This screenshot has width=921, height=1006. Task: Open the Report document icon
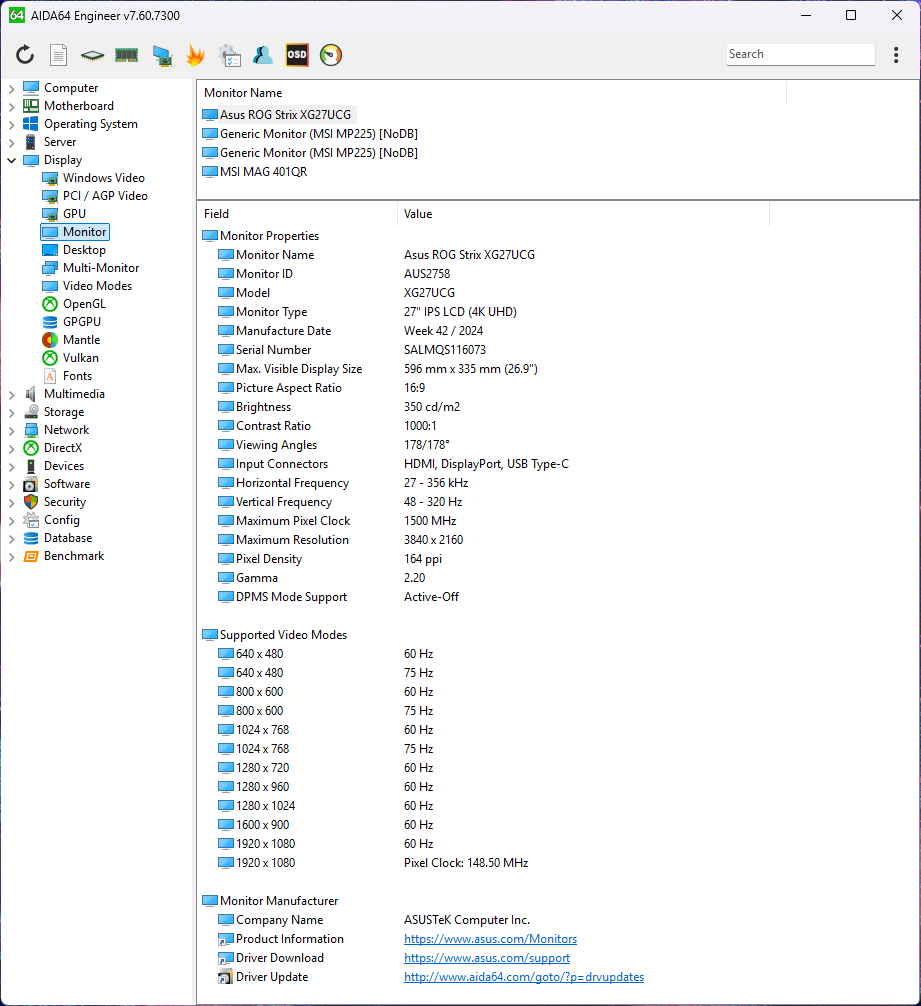click(58, 55)
